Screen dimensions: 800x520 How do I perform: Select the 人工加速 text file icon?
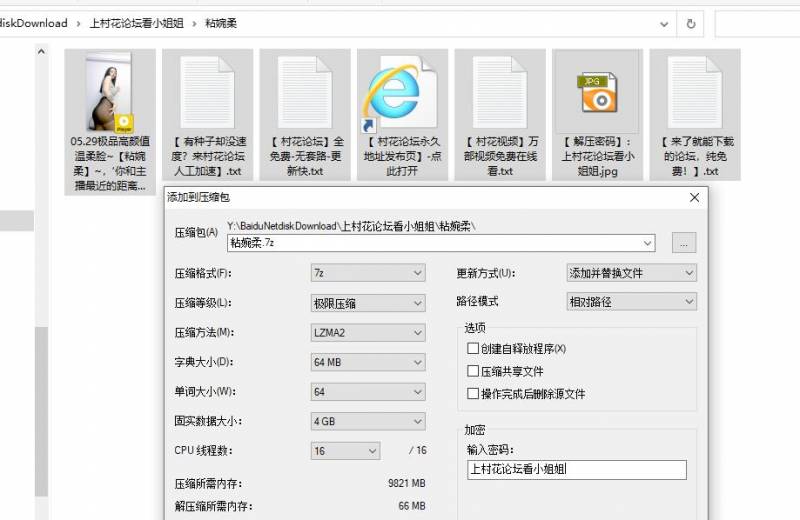pyautogui.click(x=205, y=94)
